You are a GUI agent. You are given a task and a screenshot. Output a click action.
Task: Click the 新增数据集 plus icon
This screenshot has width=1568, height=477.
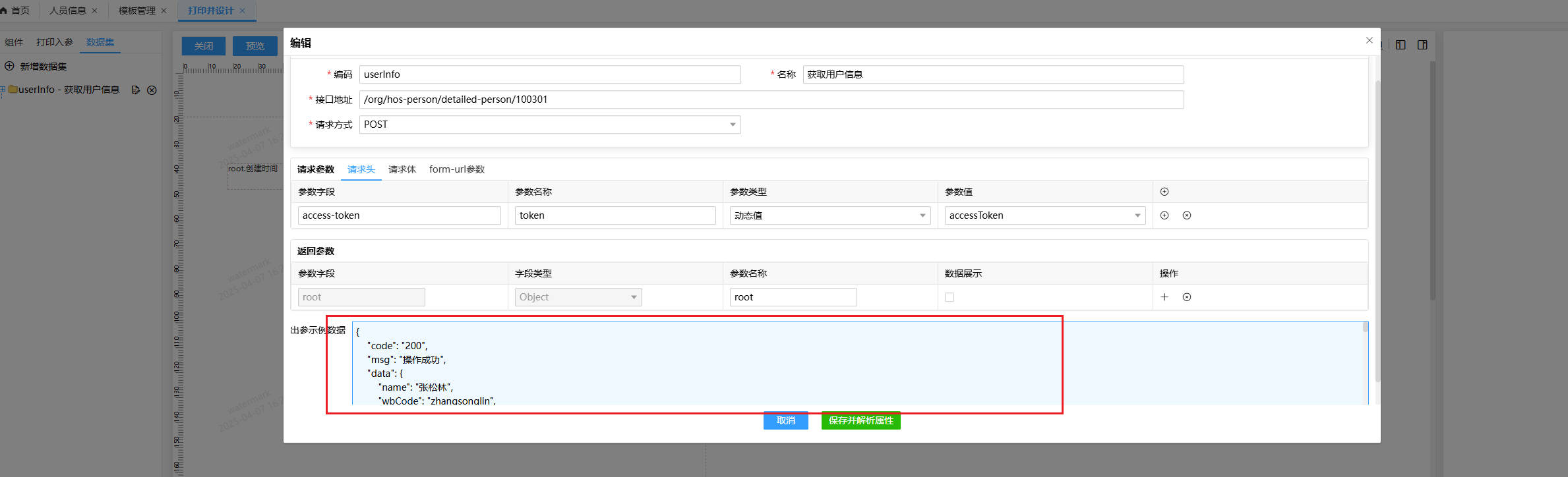tap(10, 66)
